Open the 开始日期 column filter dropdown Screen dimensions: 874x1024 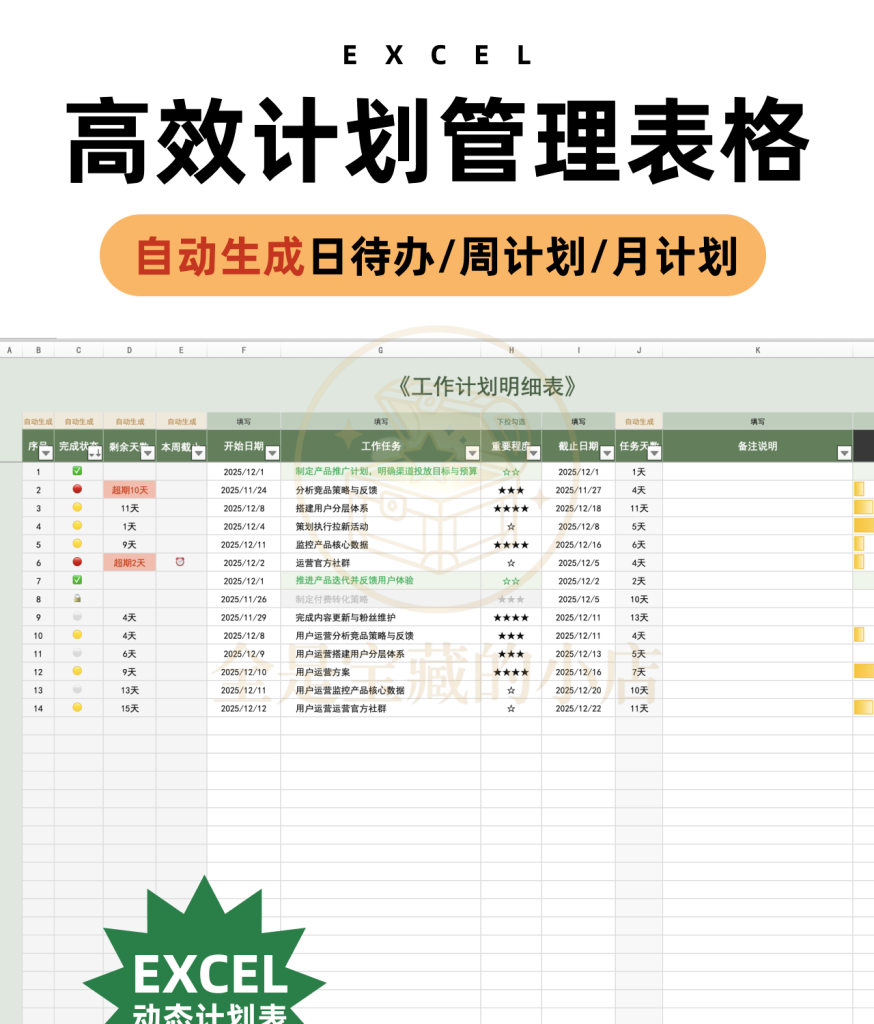273,453
